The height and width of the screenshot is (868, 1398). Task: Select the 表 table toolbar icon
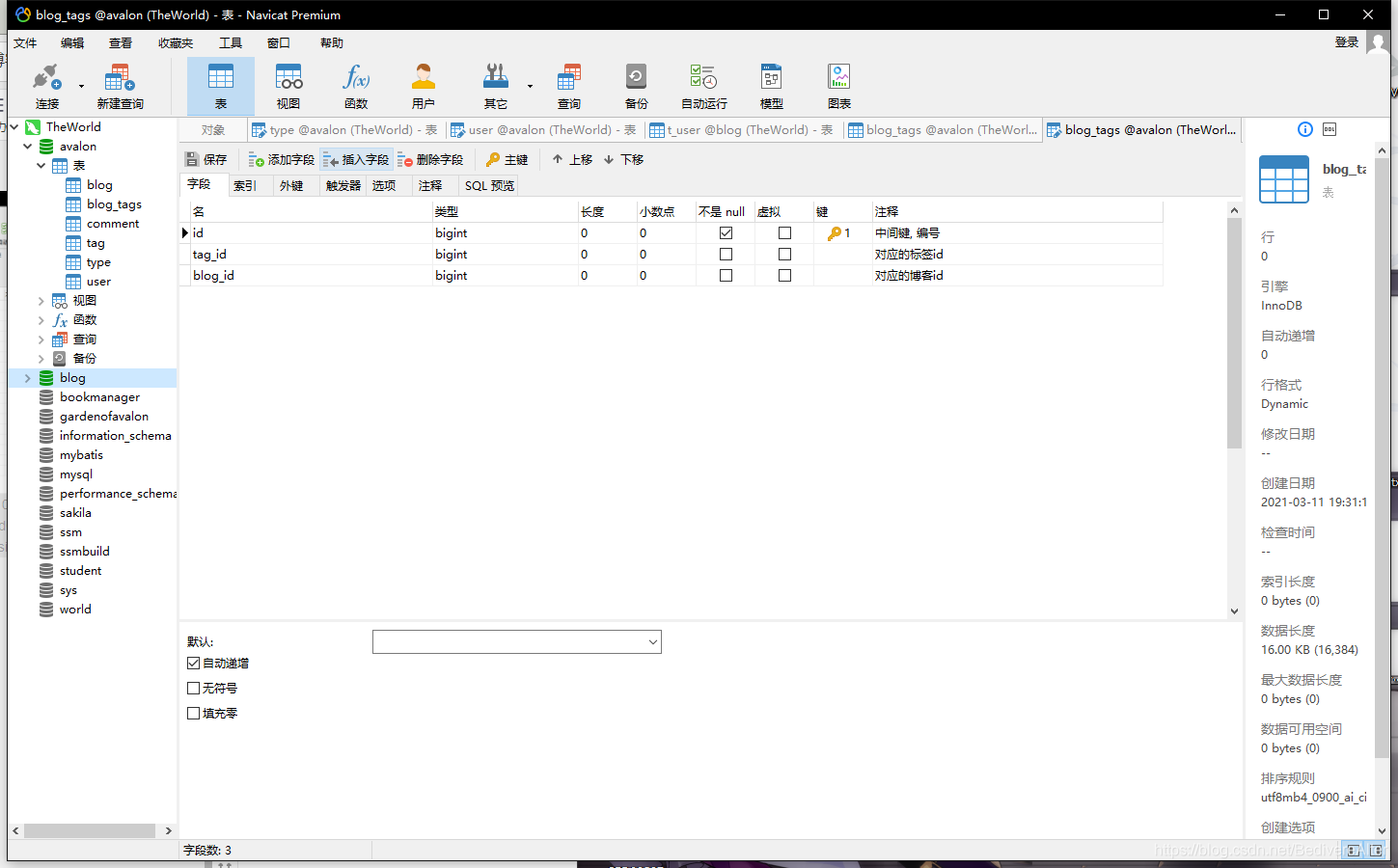[221, 86]
